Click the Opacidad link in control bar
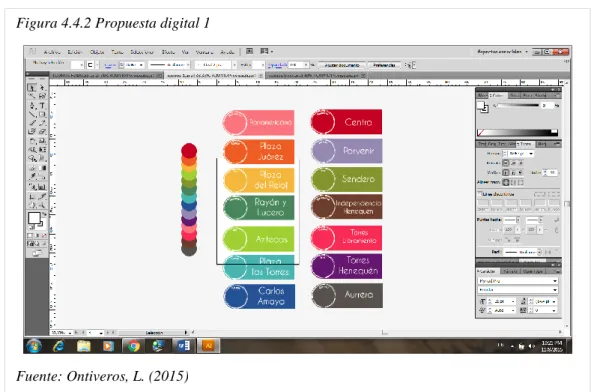 (277, 65)
